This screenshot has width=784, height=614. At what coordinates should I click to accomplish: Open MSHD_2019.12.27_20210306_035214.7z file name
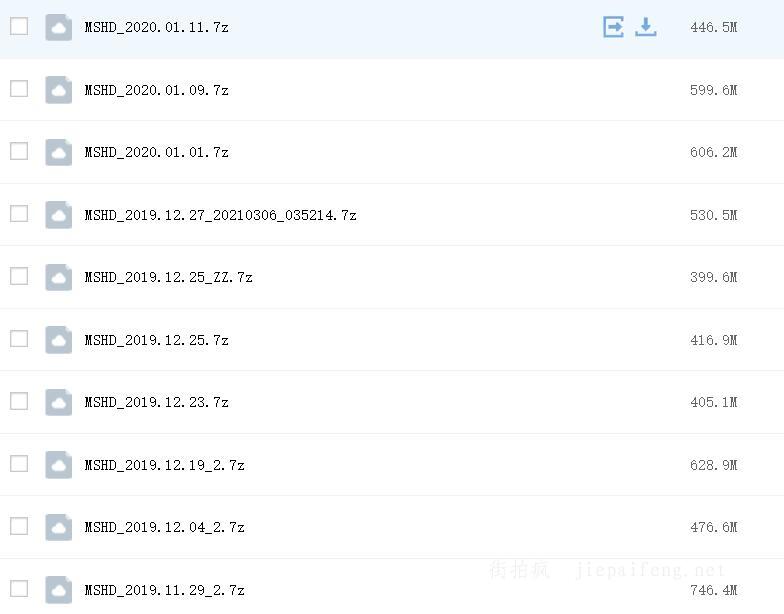pos(220,215)
